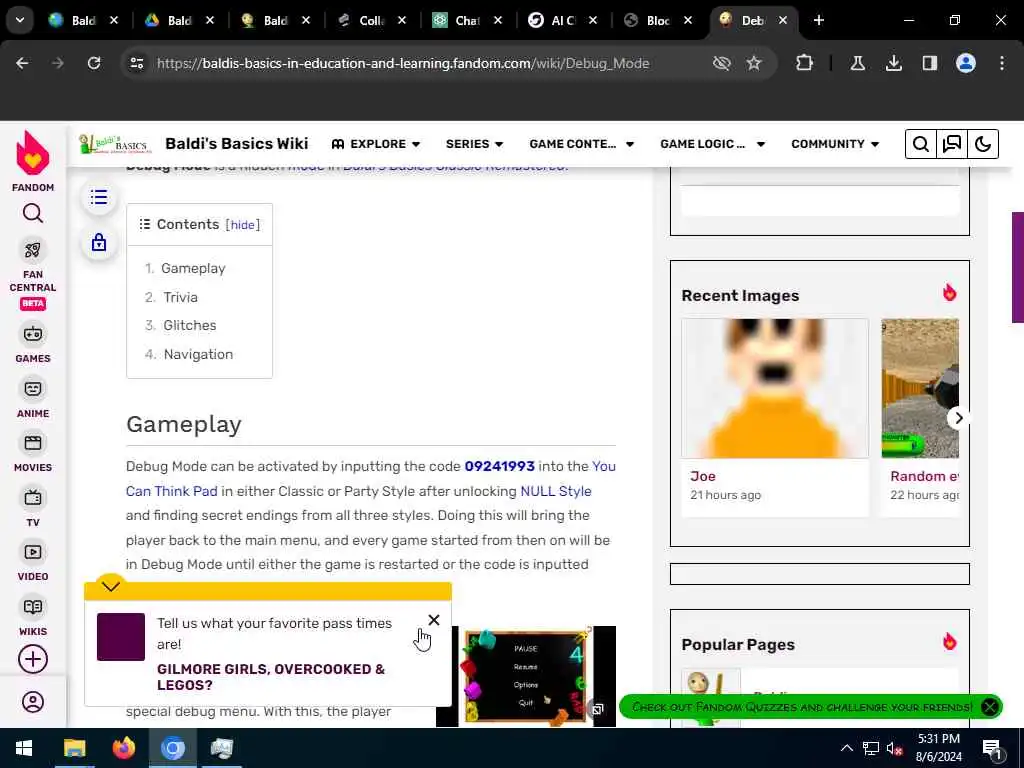Open the Movies section in sidebar

[33, 453]
